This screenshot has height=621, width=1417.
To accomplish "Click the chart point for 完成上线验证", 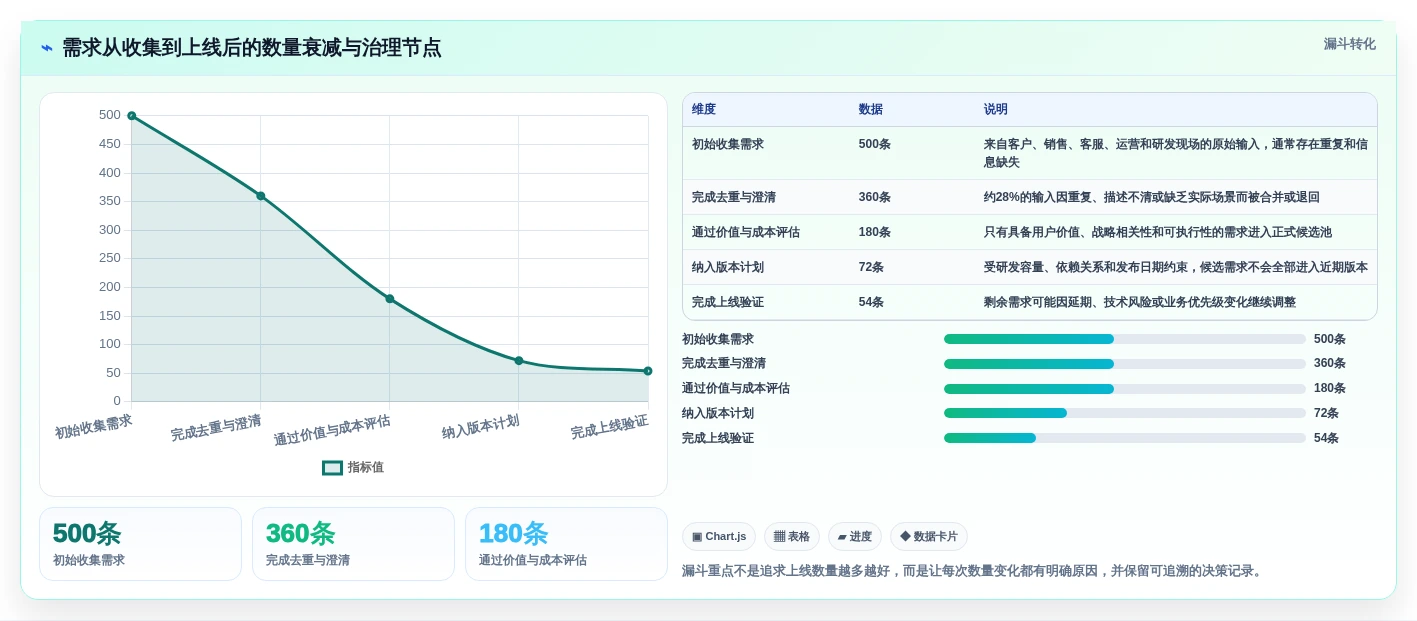I will coord(648,371).
